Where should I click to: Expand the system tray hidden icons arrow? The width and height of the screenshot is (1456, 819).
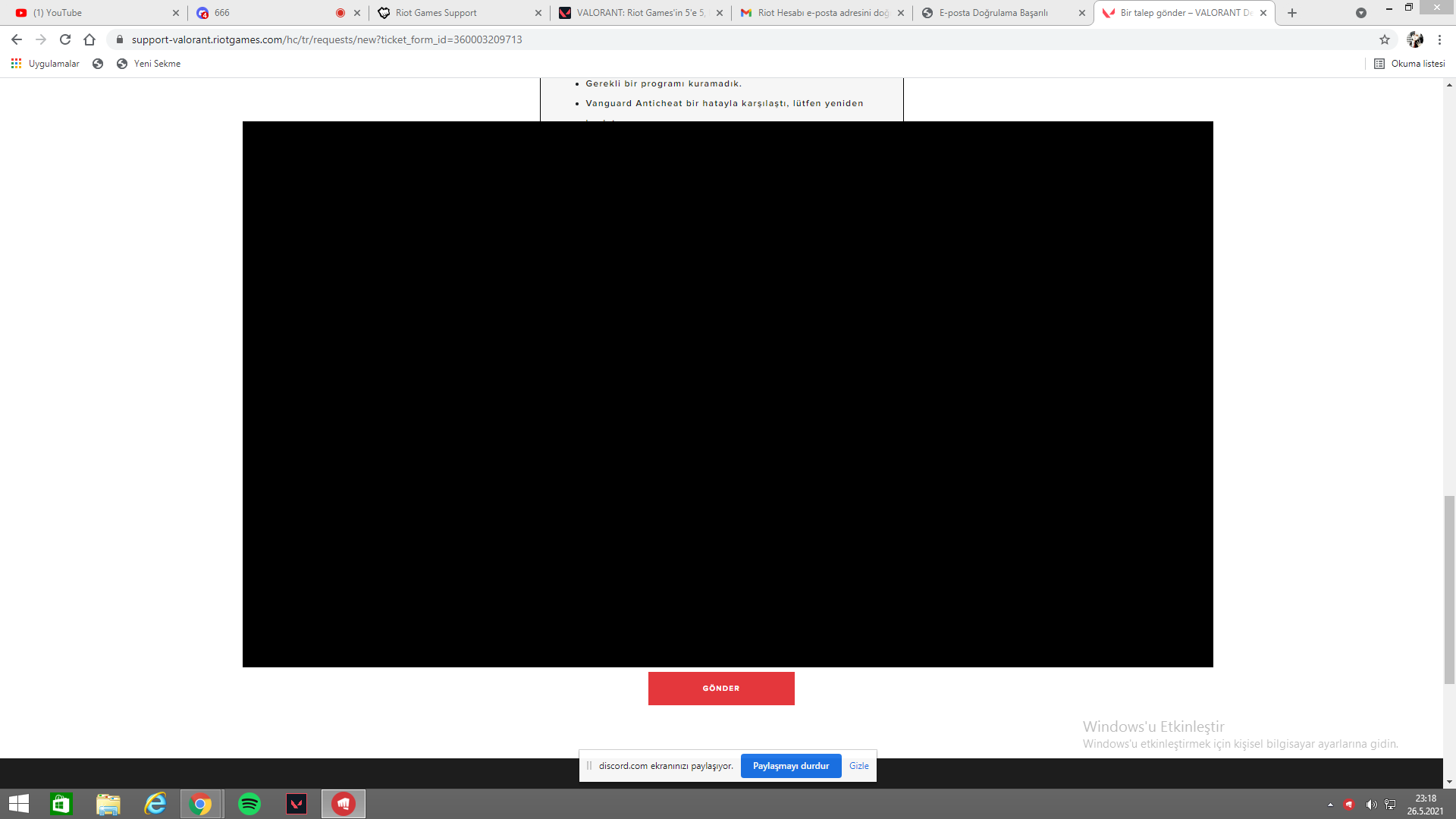point(1330,805)
